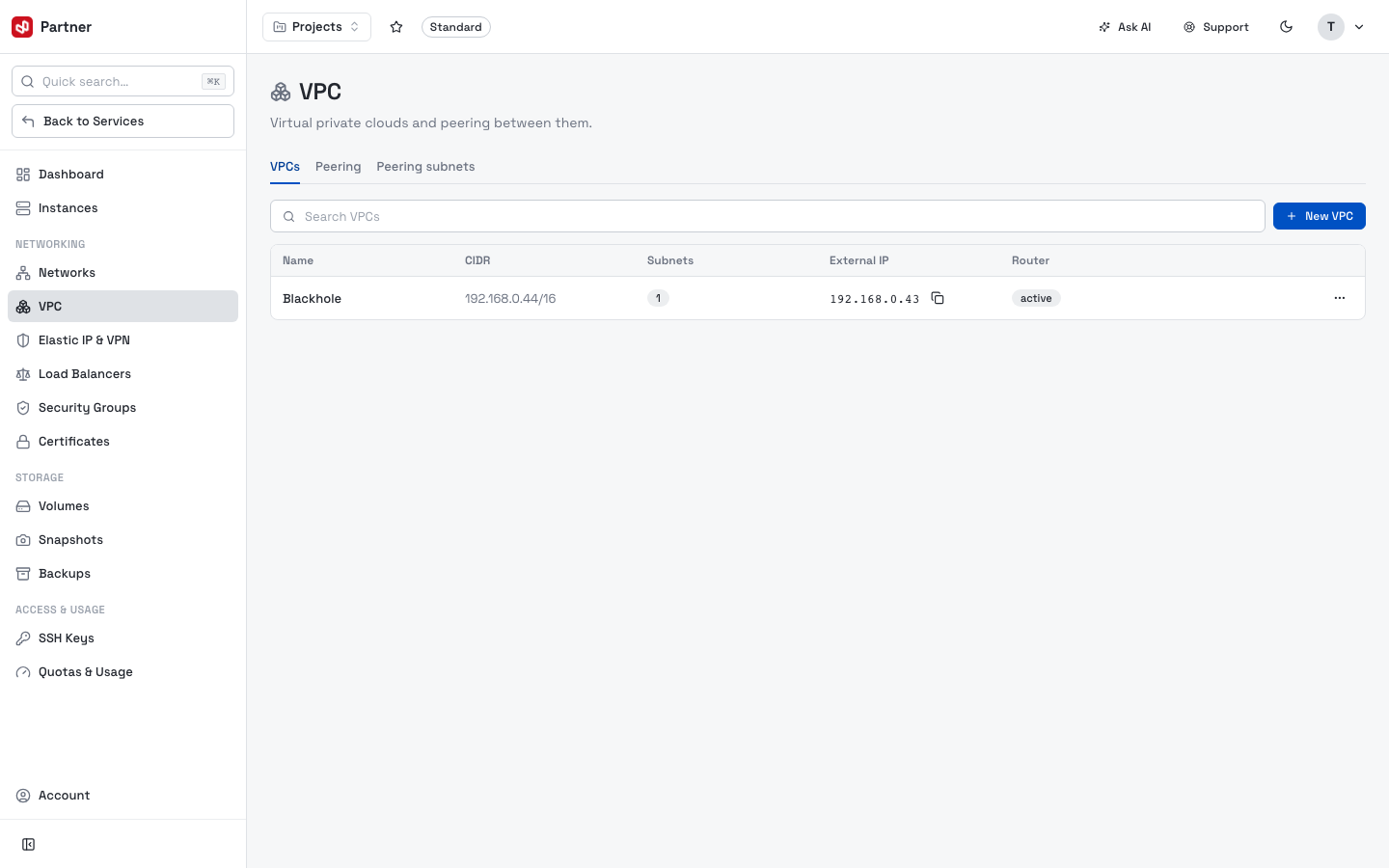The height and width of the screenshot is (868, 1389).
Task: Click the star favorite icon
Action: tap(396, 27)
